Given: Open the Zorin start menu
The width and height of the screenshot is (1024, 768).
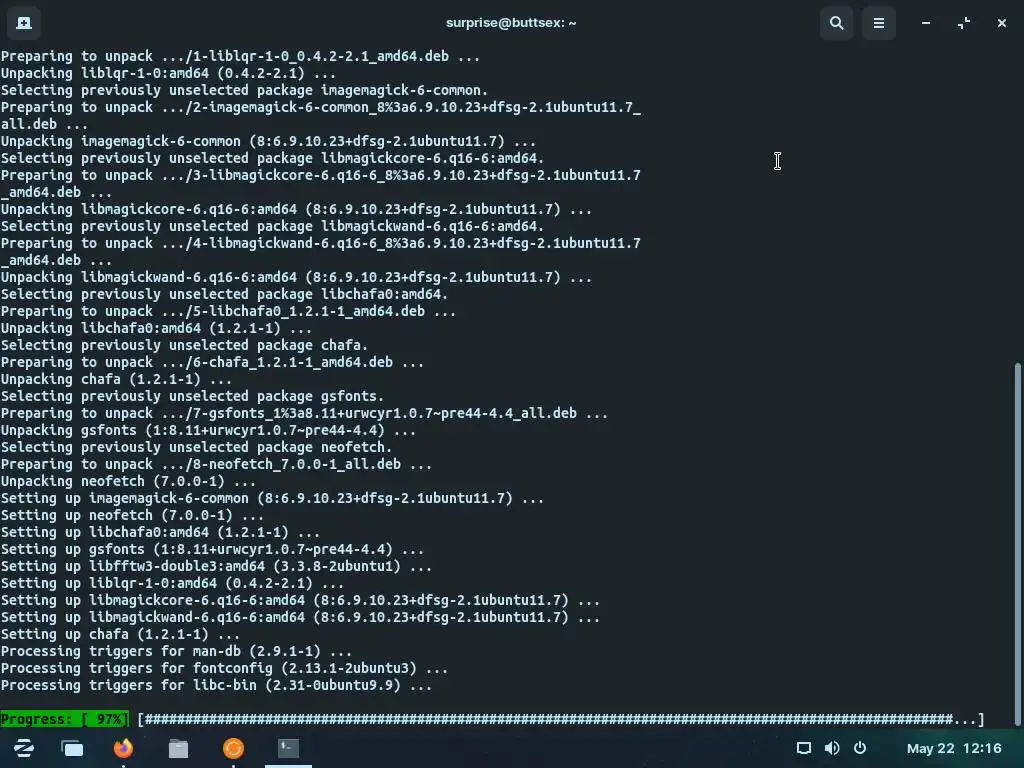Looking at the screenshot, I should [24, 748].
